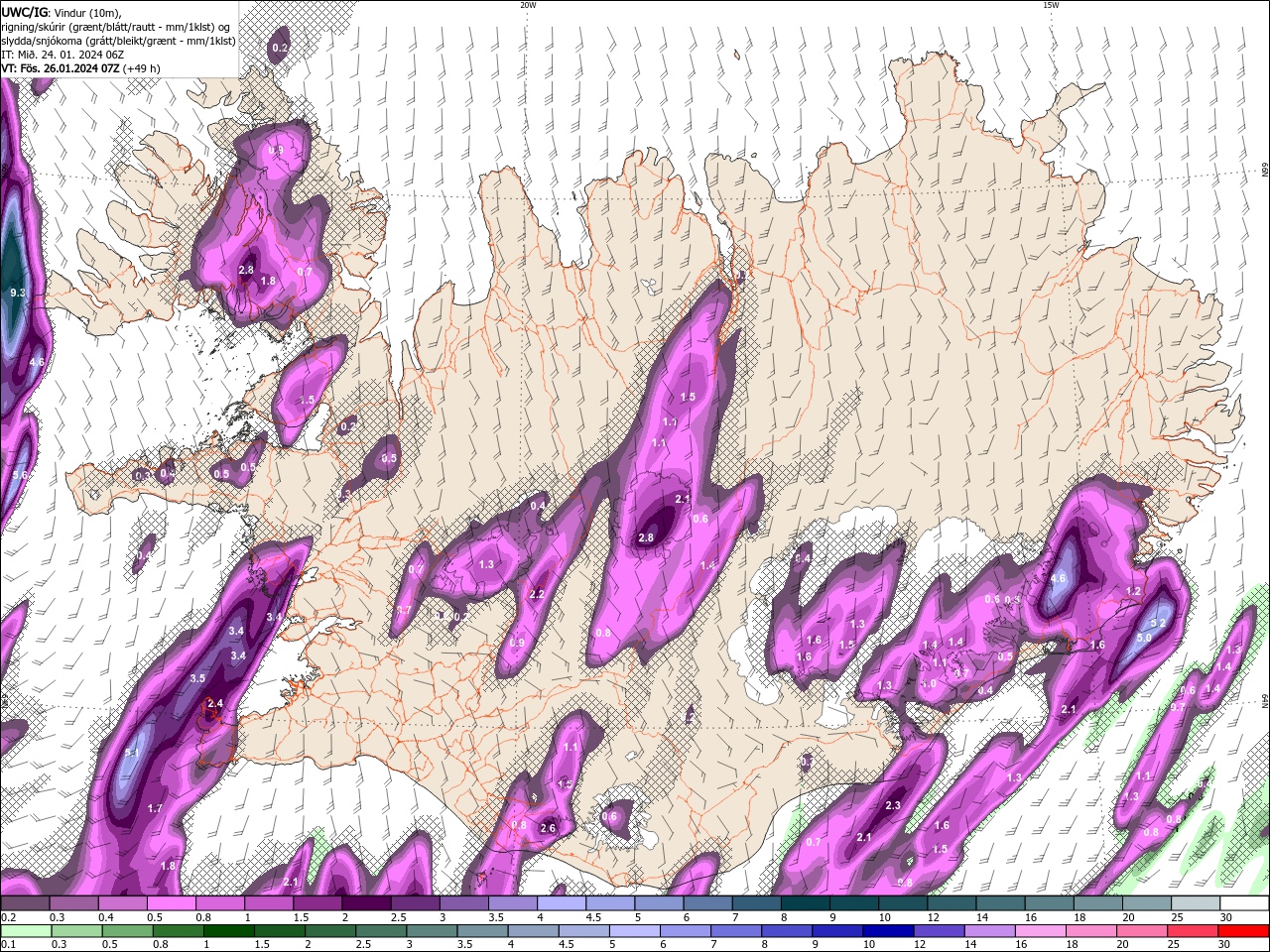Click the 2.6 precipitation value on the map
The image size is (1270, 952).
pos(548,828)
